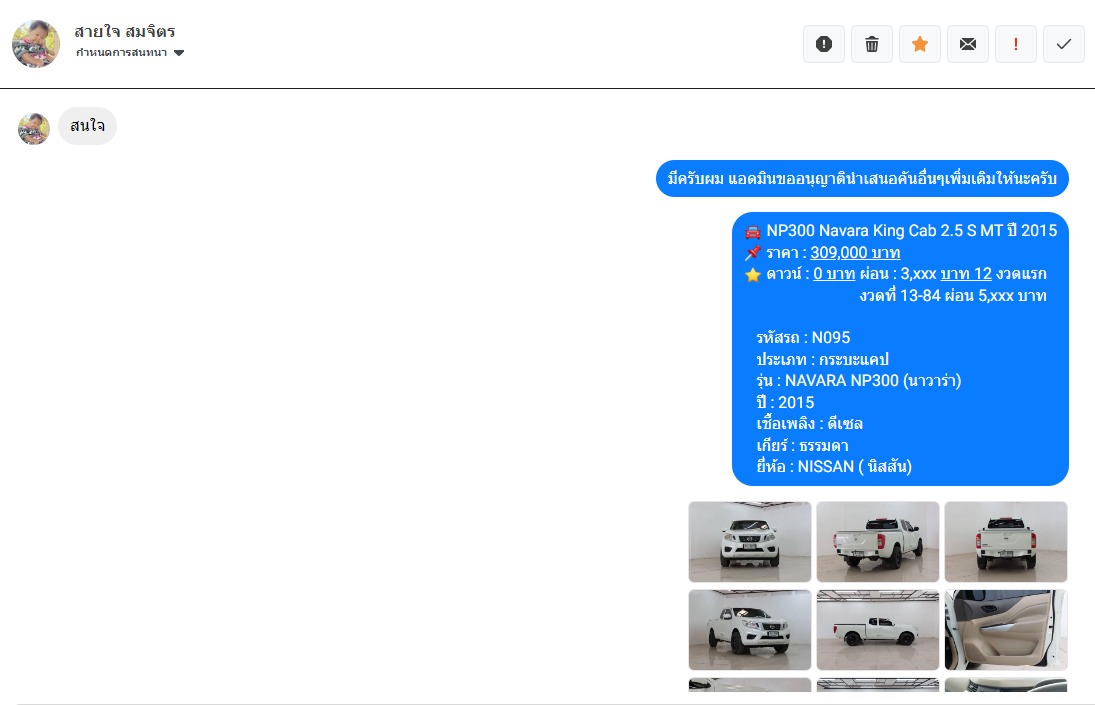
Task: Open straight rear view photo of pickup
Action: 1006,542
